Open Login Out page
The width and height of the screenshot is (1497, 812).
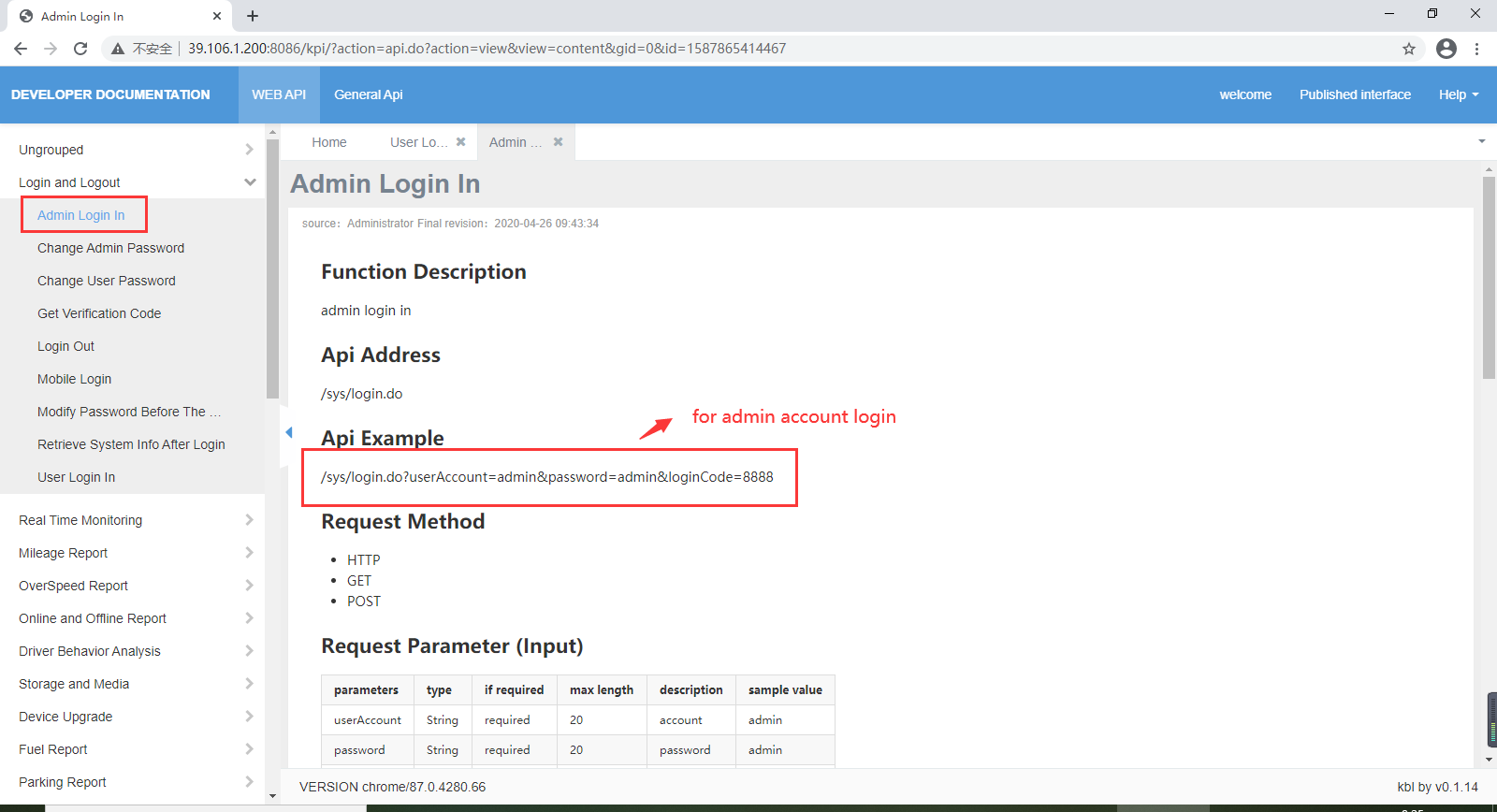point(66,346)
